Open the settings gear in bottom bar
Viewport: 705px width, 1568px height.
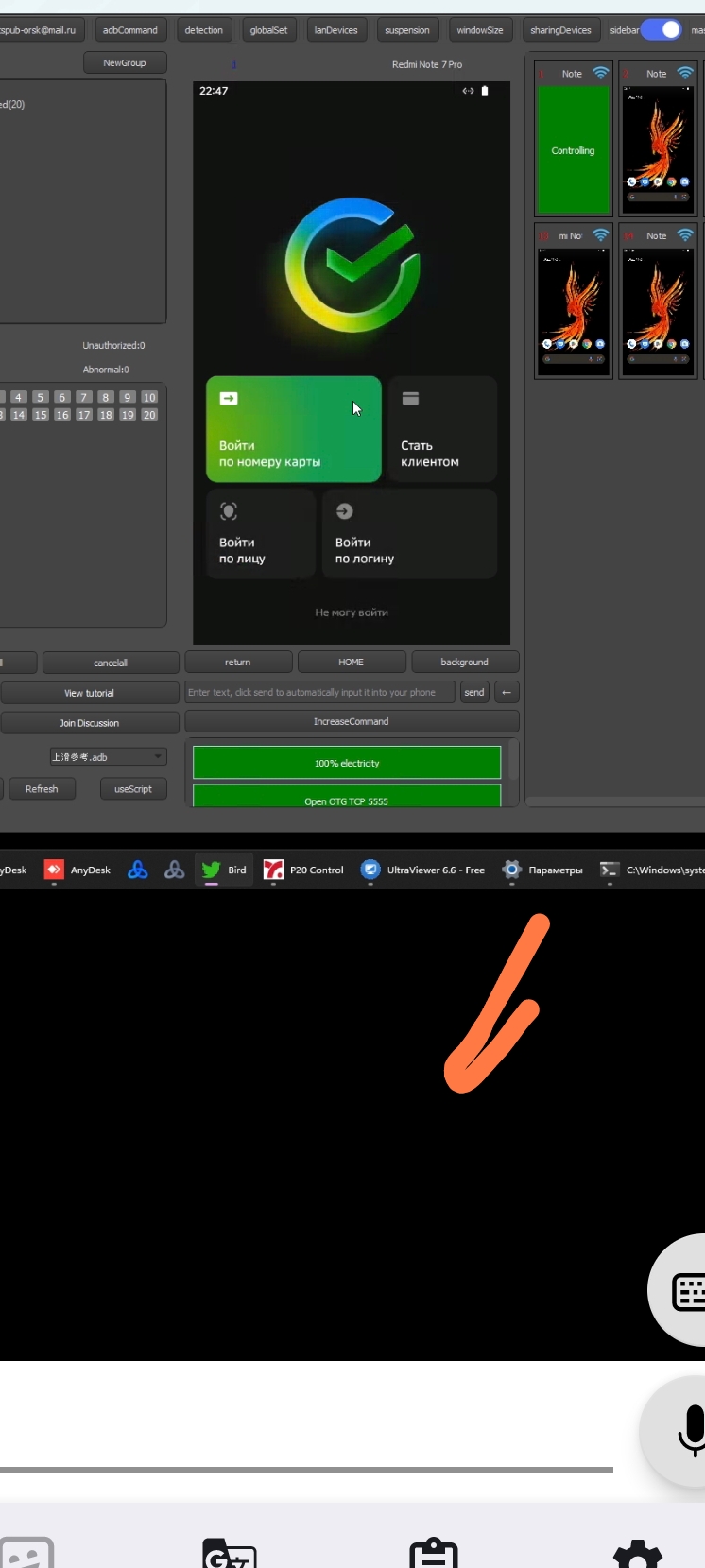point(638,1552)
